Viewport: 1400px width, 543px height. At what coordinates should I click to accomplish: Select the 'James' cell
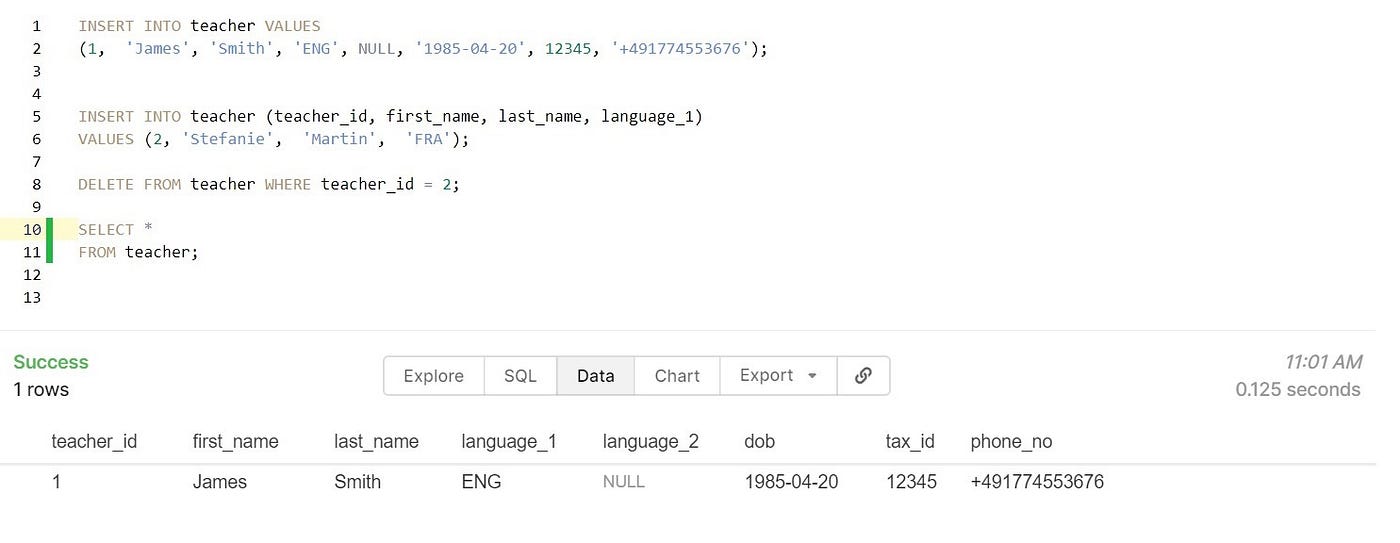(219, 482)
